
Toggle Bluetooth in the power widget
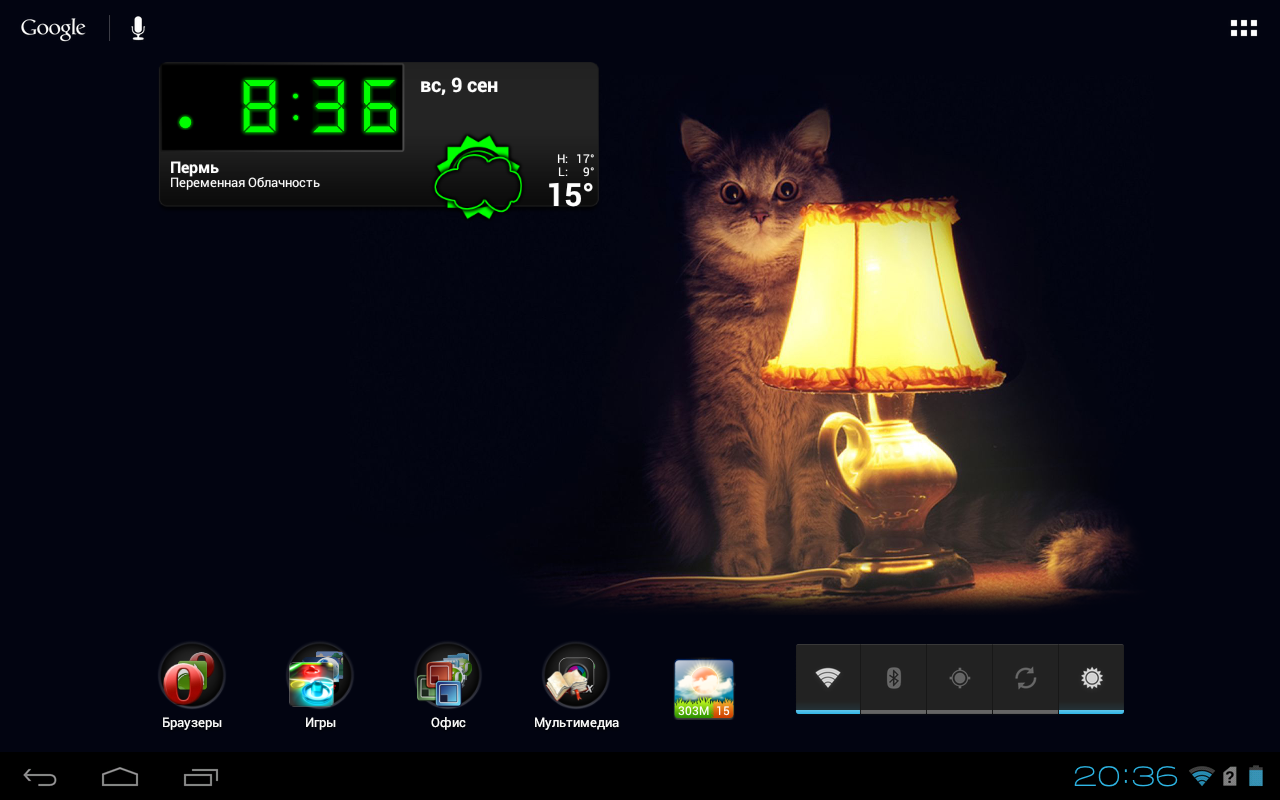894,678
